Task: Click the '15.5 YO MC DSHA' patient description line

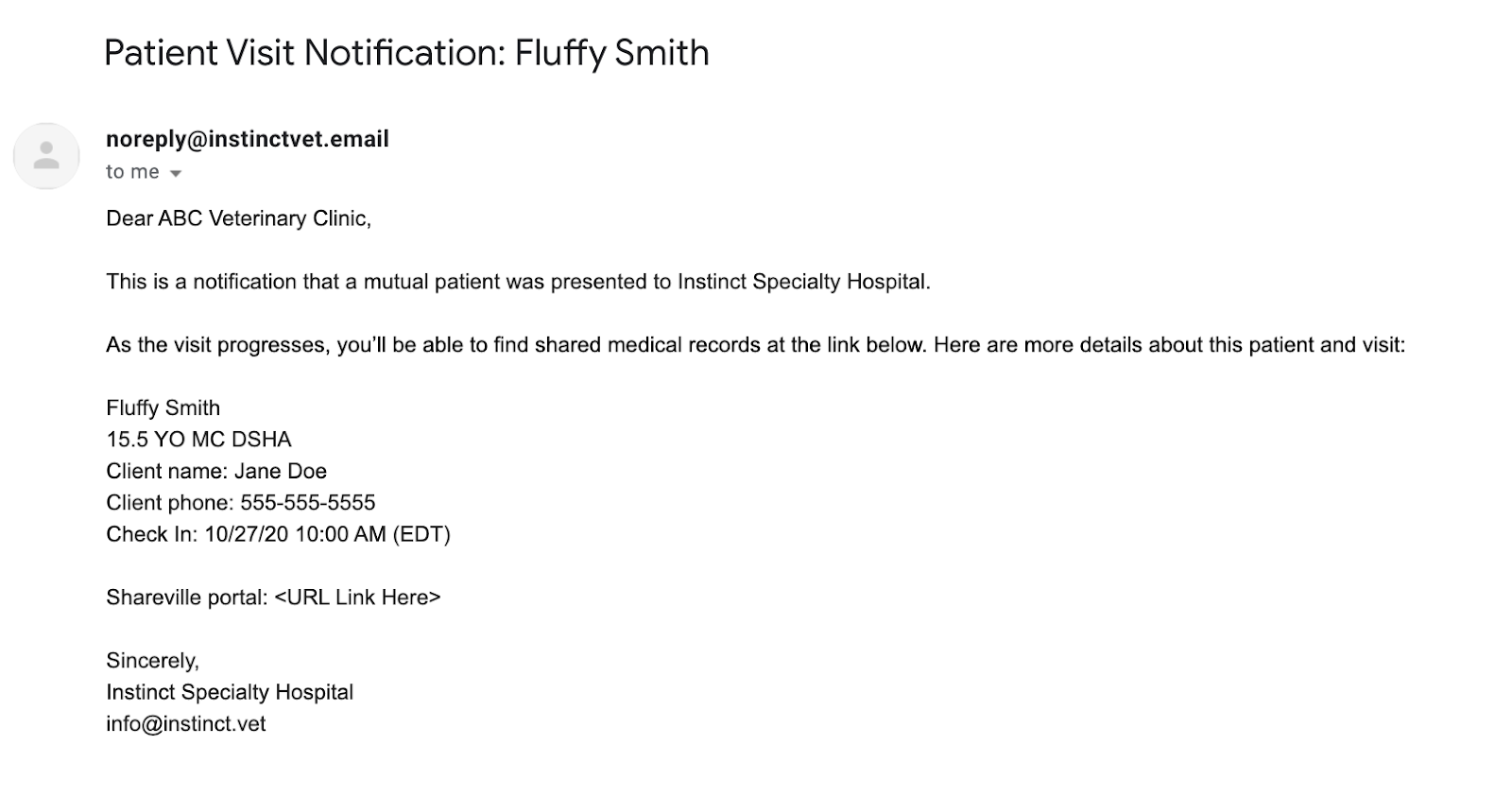Action: pyautogui.click(x=199, y=440)
